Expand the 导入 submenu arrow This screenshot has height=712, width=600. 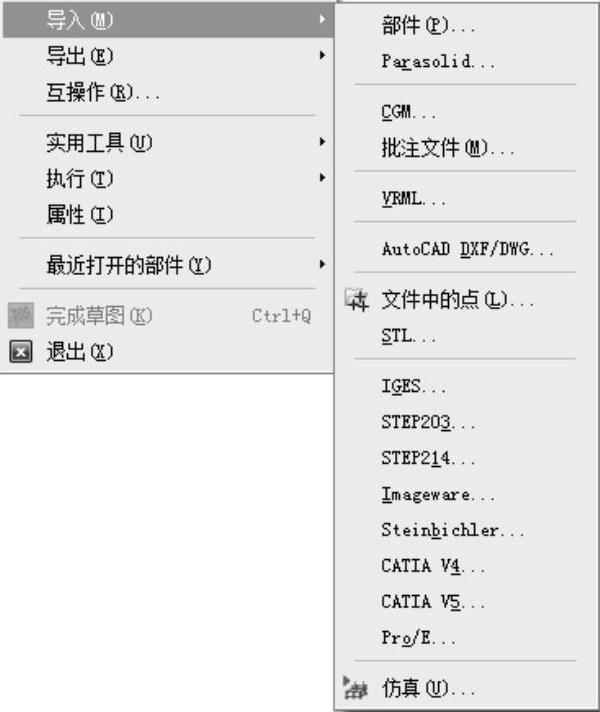point(322,19)
